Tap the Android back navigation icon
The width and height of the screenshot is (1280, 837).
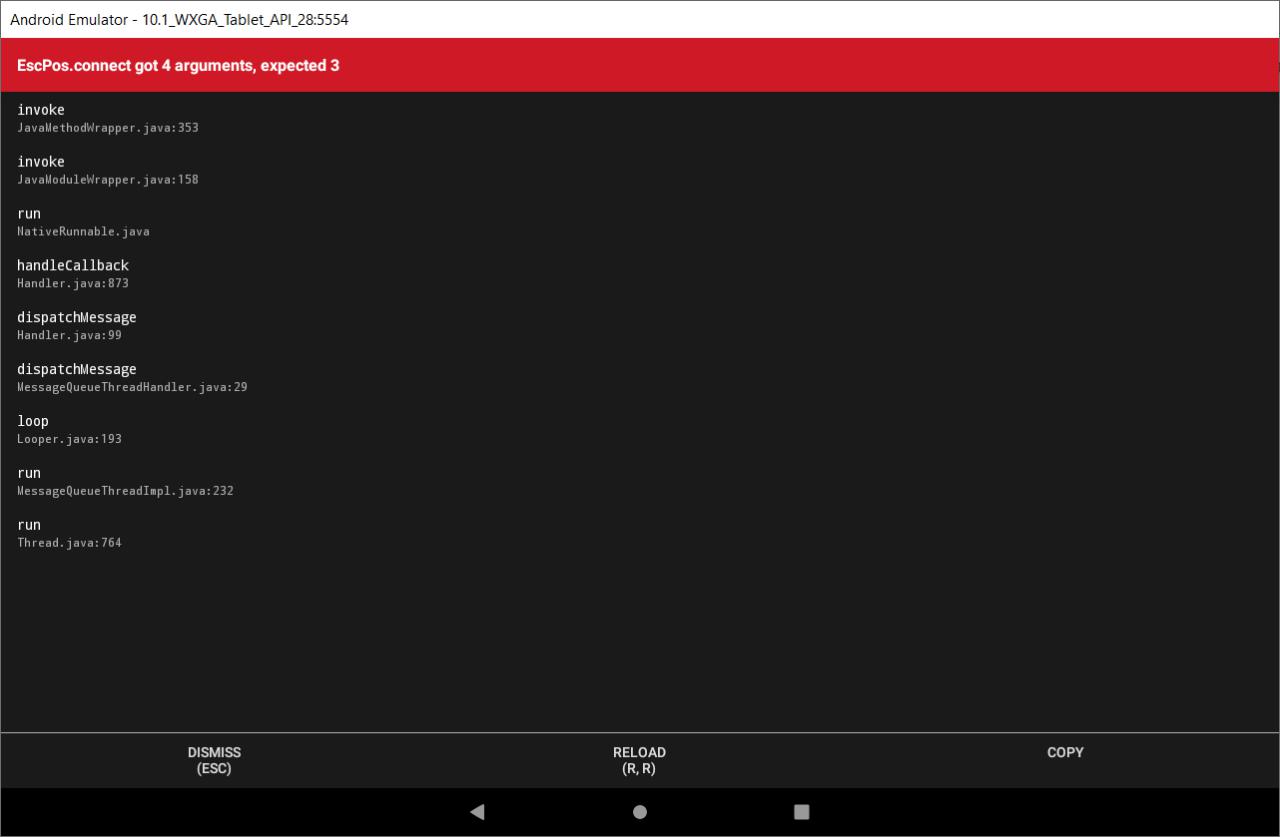coord(477,812)
